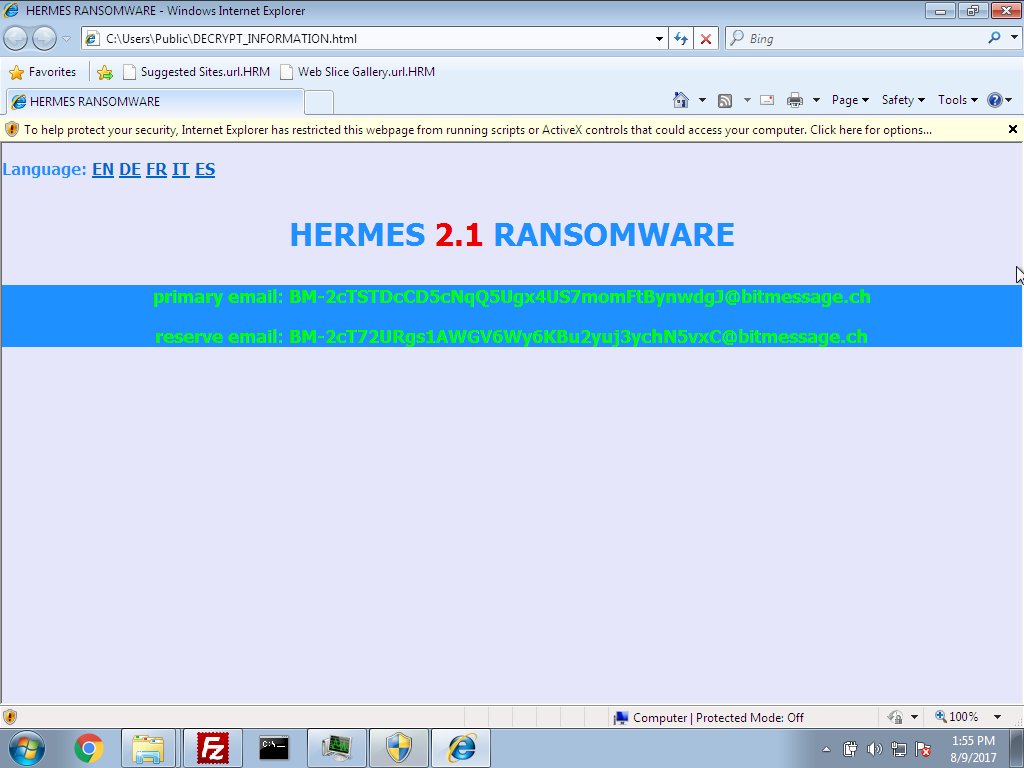Viewport: 1024px width, 768px height.
Task: Click Computer Protected Mode Off status
Action: [709, 718]
